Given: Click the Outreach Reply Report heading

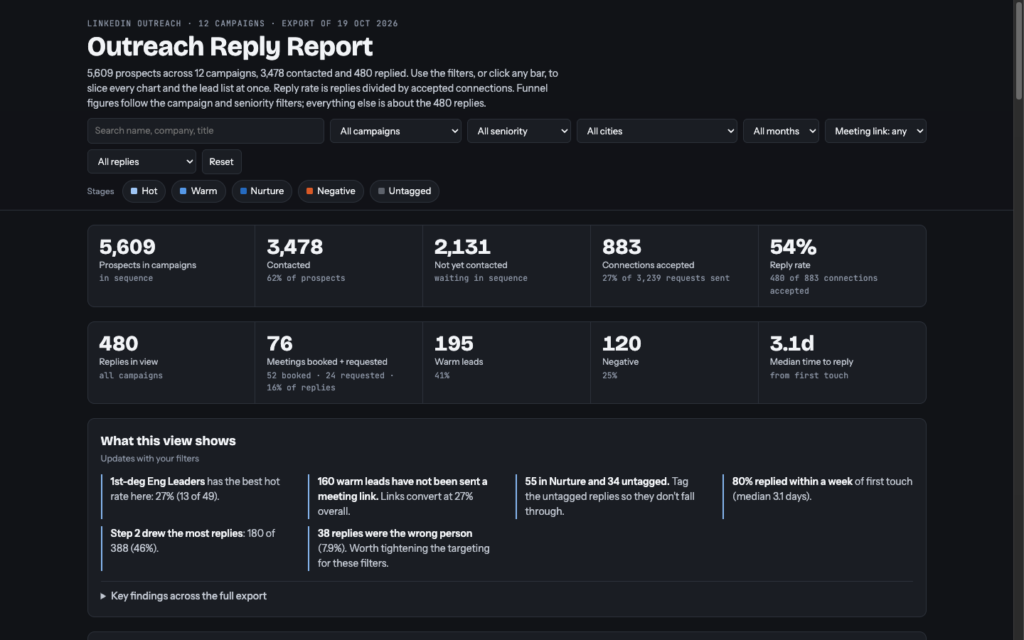Looking at the screenshot, I should pos(230,47).
